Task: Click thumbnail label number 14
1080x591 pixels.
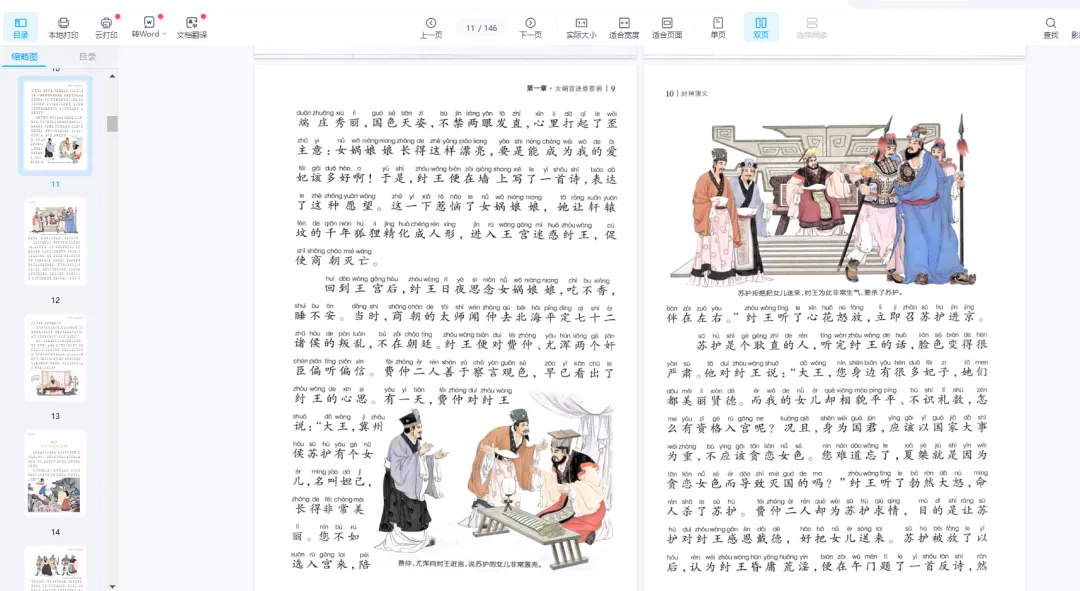Action: point(56,532)
